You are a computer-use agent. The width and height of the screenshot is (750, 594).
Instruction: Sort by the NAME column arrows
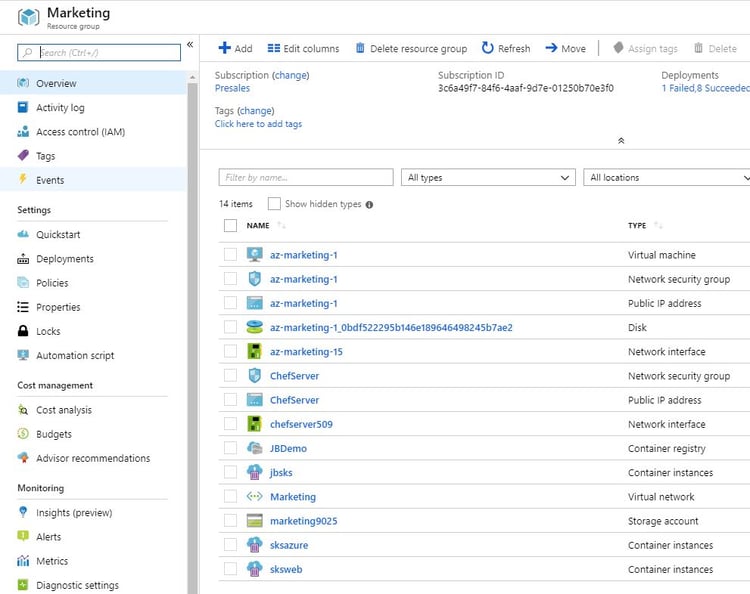click(x=281, y=225)
